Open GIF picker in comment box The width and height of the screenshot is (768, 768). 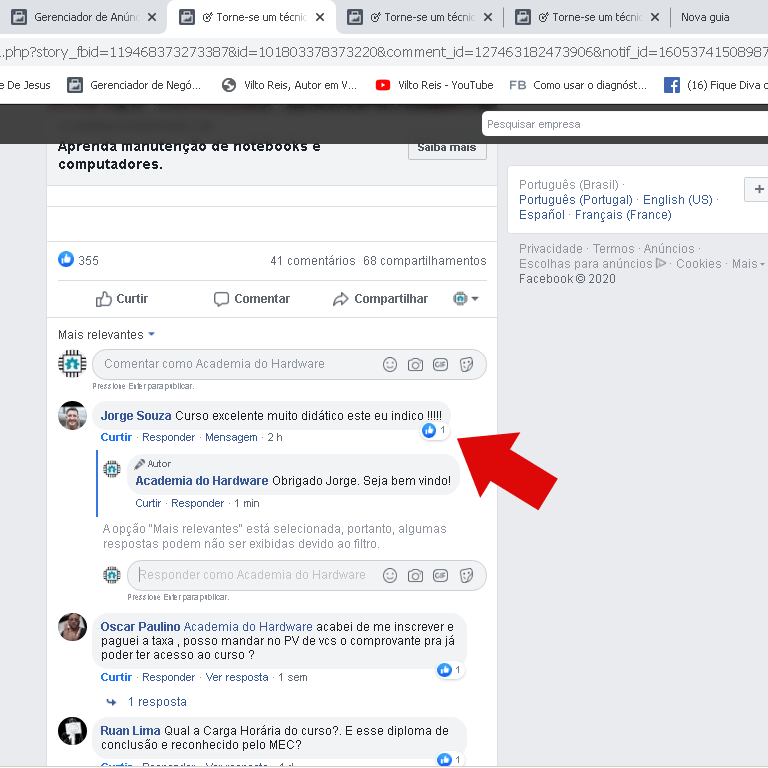click(440, 364)
